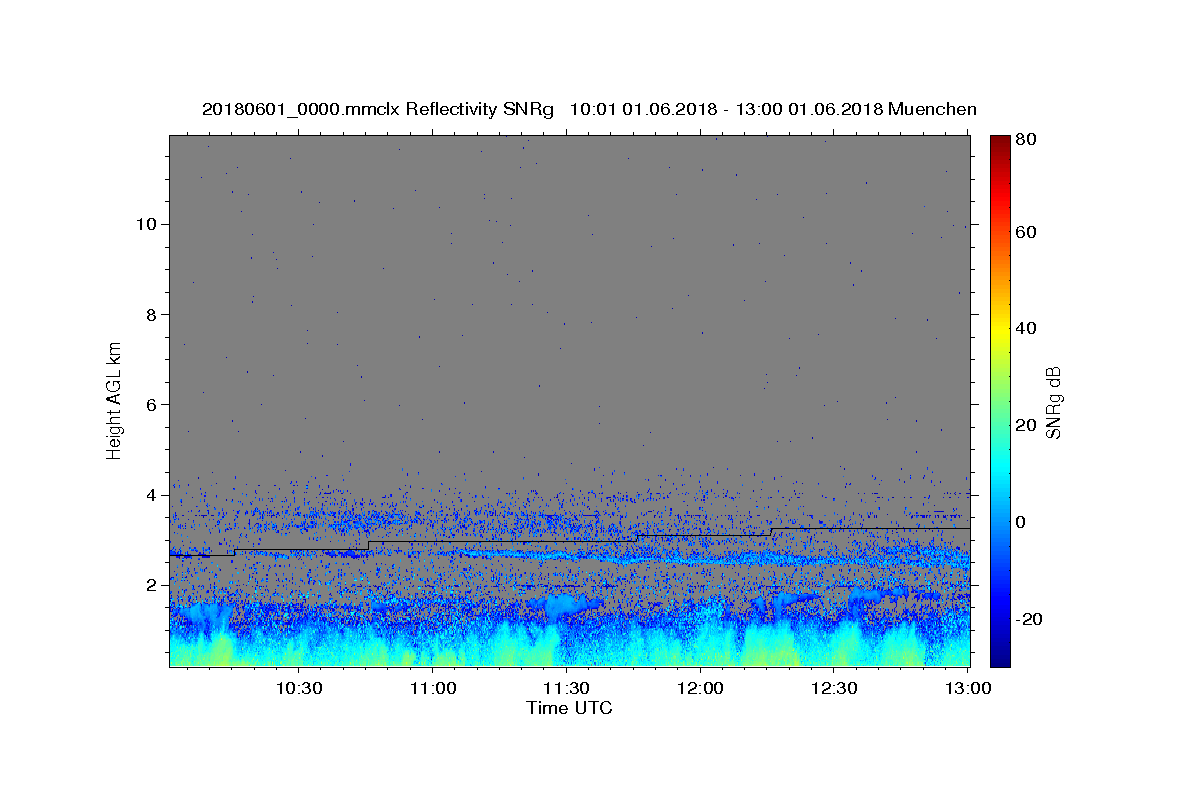Image resolution: width=1200 pixels, height=800 pixels.
Task: Click the 'SNRg dB' colorbar label
Action: (1053, 403)
